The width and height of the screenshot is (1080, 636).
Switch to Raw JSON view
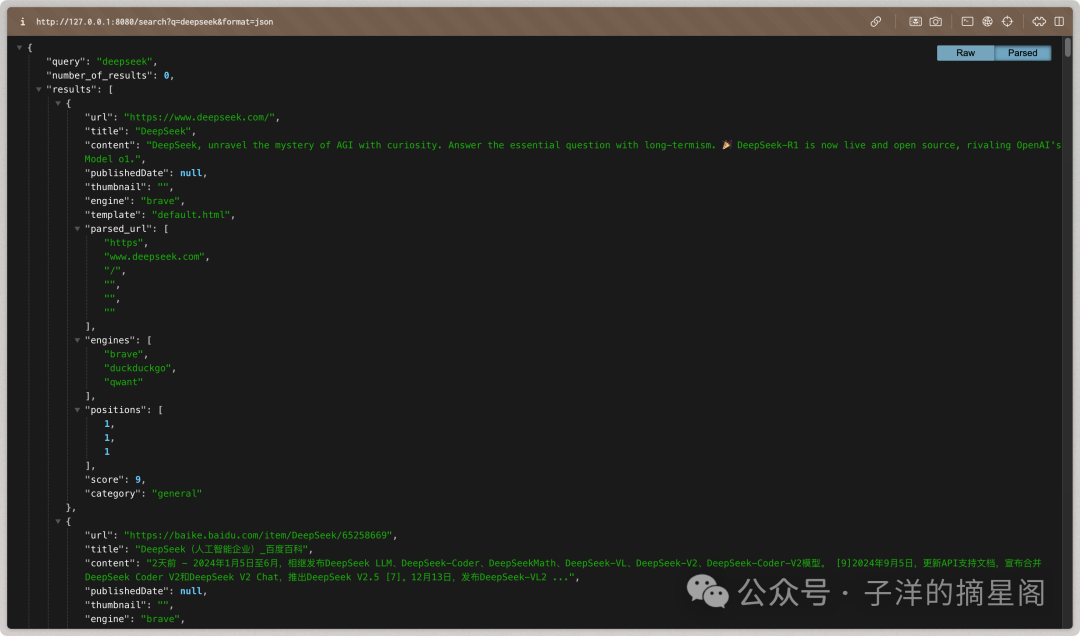click(x=965, y=53)
